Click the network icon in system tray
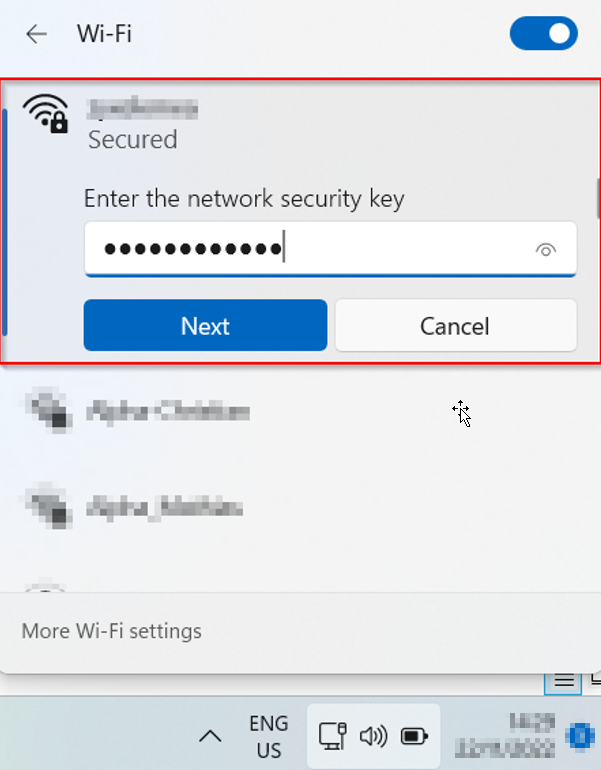Viewport: 601px width, 770px height. tap(332, 737)
